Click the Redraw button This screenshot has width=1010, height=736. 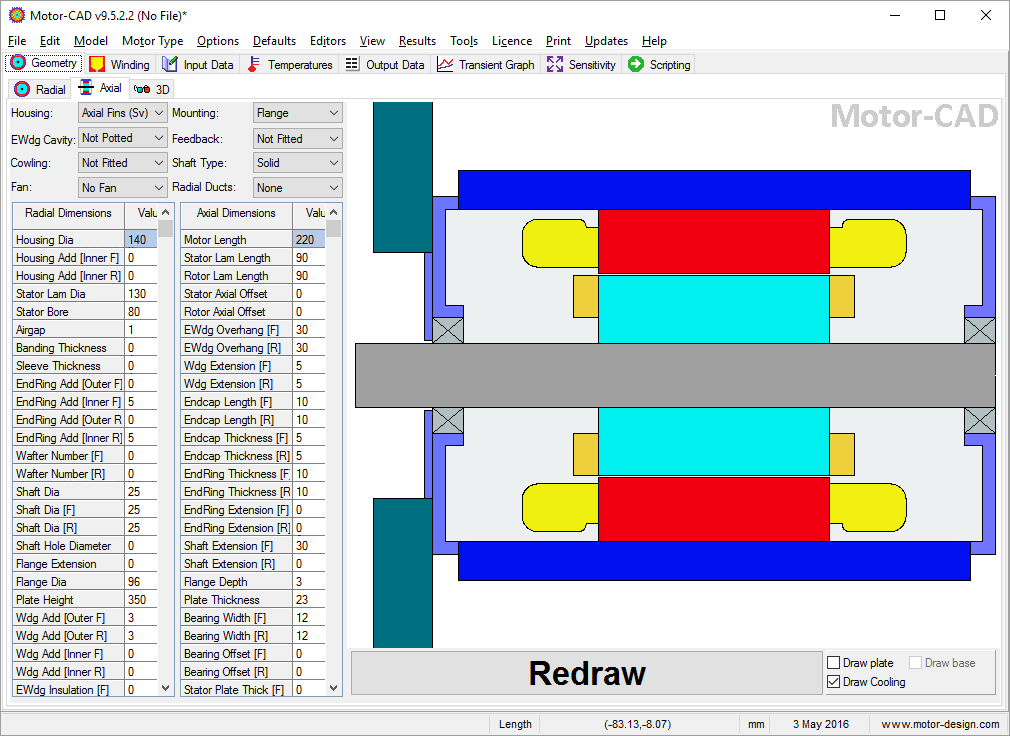pos(587,673)
